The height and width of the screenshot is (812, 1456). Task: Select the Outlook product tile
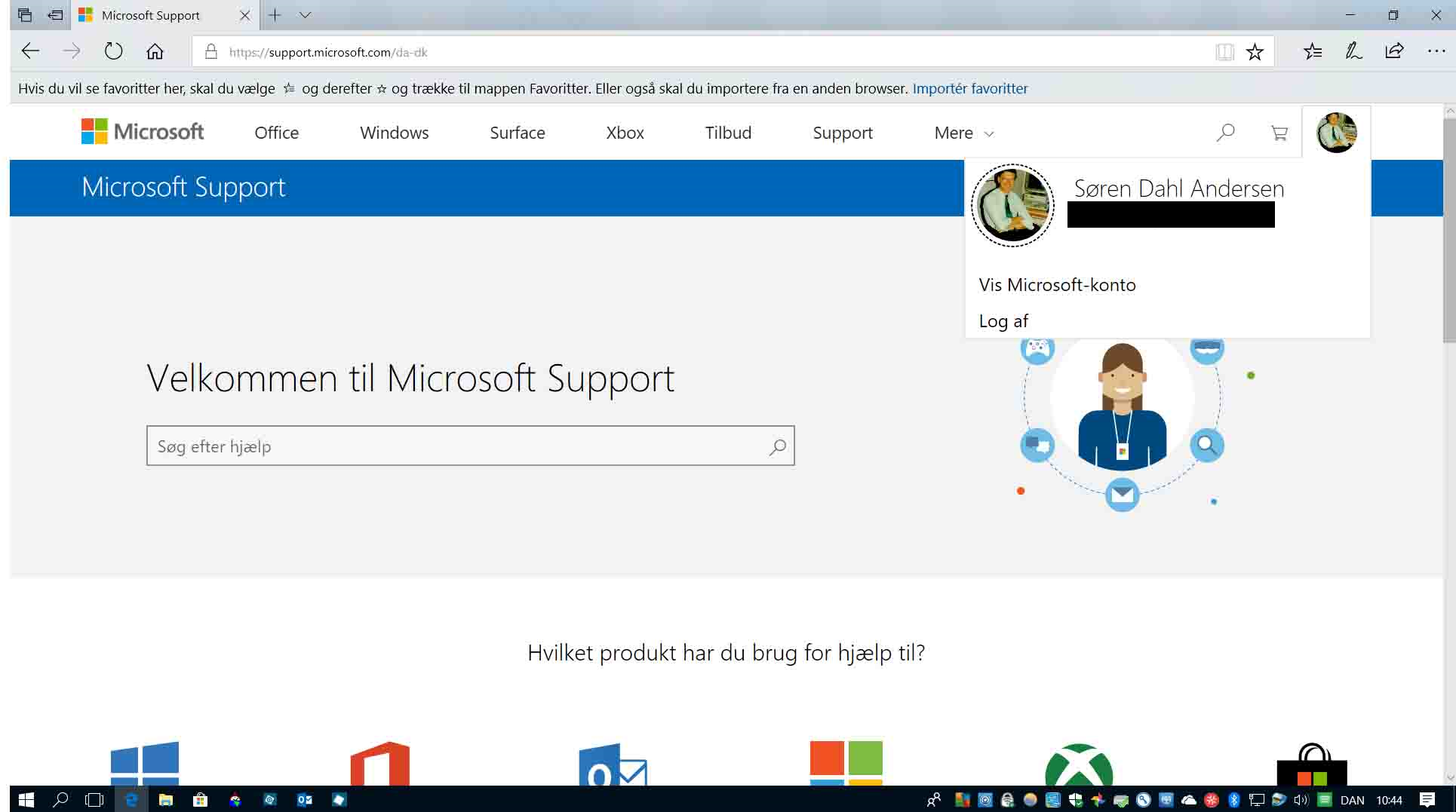coord(613,765)
